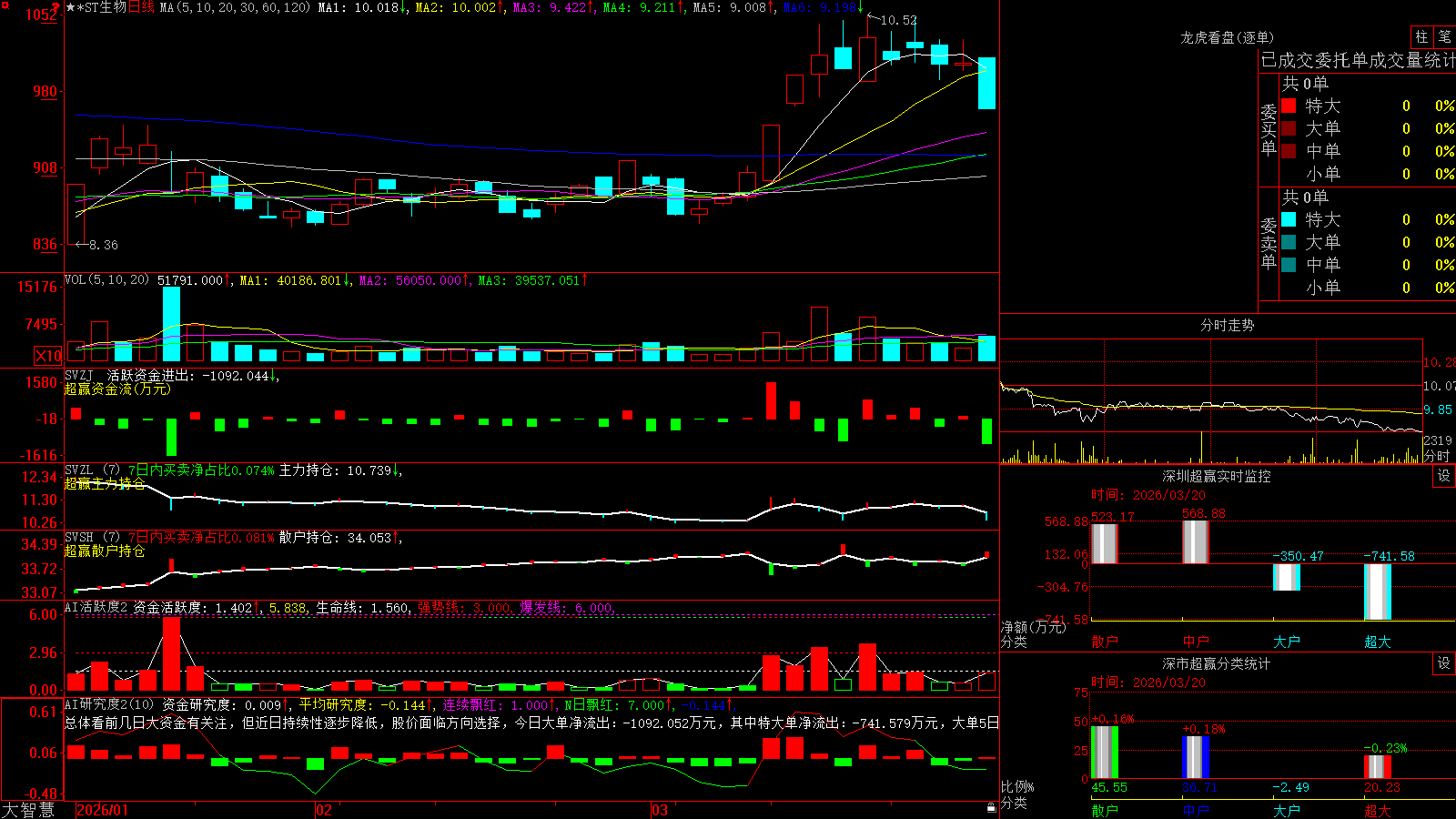
Task: Open MA(5,10,20,30,60,120) indicator parameters
Action: pos(235,7)
